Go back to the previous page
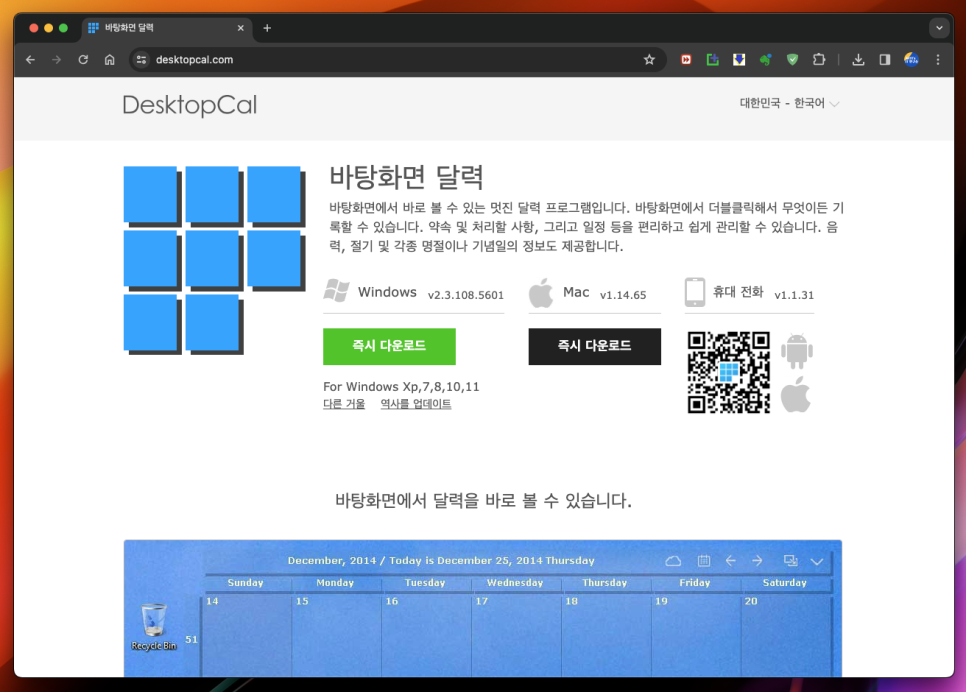Image resolution: width=966 pixels, height=692 pixels. pos(30,60)
